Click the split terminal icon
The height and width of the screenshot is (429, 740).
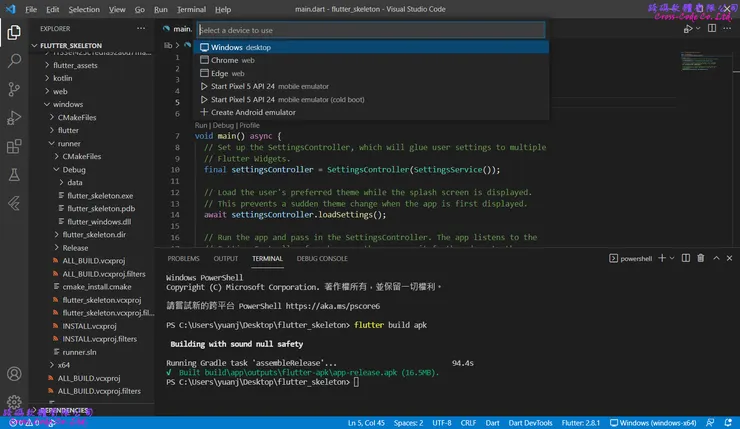point(686,258)
